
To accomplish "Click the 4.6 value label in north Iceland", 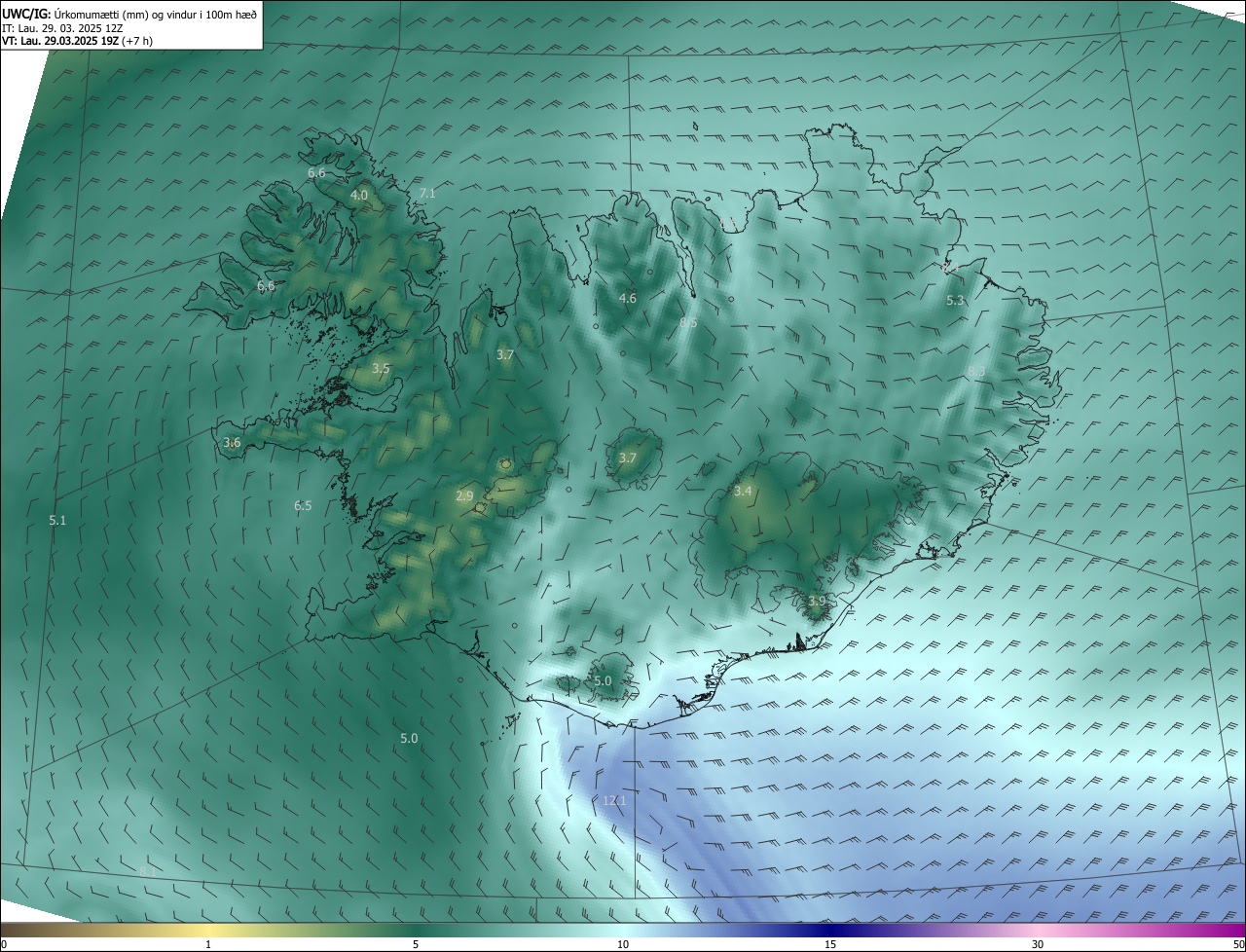I will (x=628, y=298).
